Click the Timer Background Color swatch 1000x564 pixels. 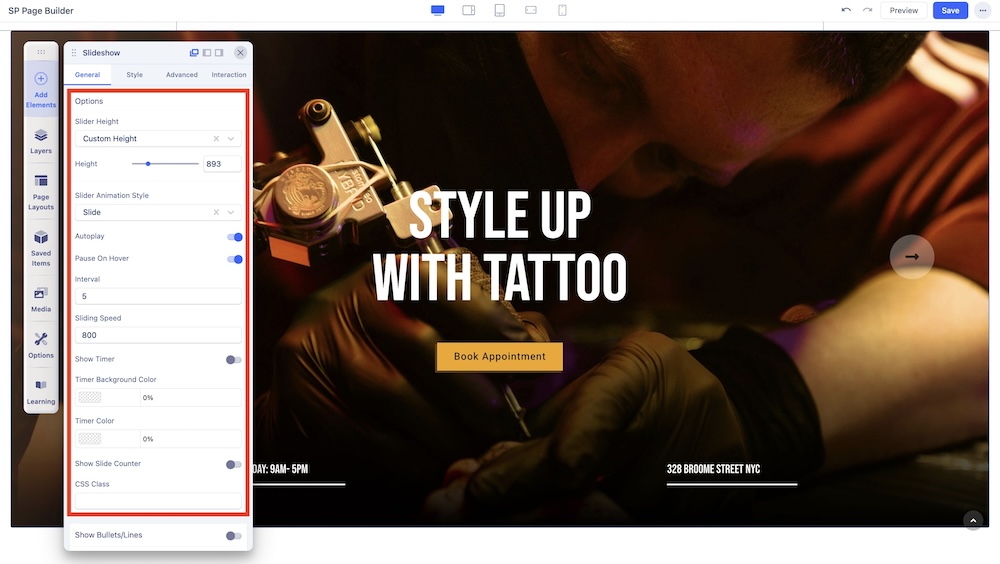90,397
